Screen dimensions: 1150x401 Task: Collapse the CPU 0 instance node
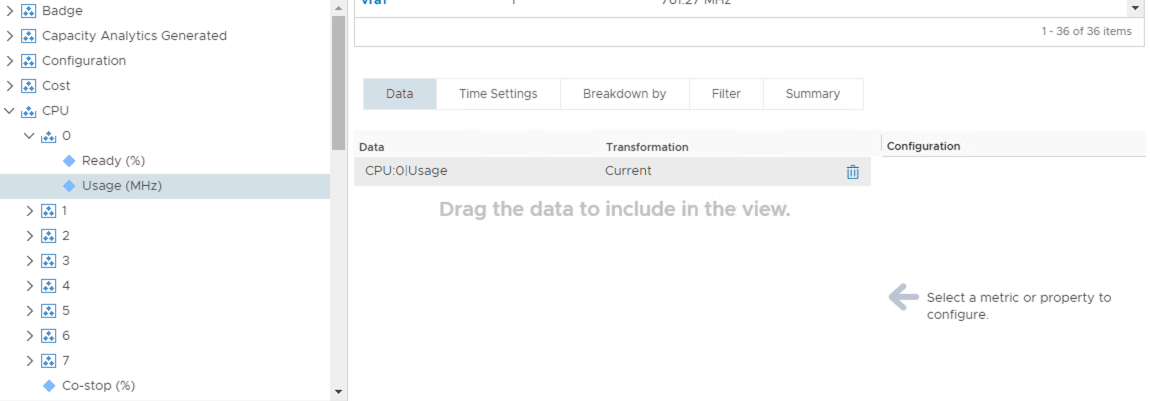(x=29, y=136)
